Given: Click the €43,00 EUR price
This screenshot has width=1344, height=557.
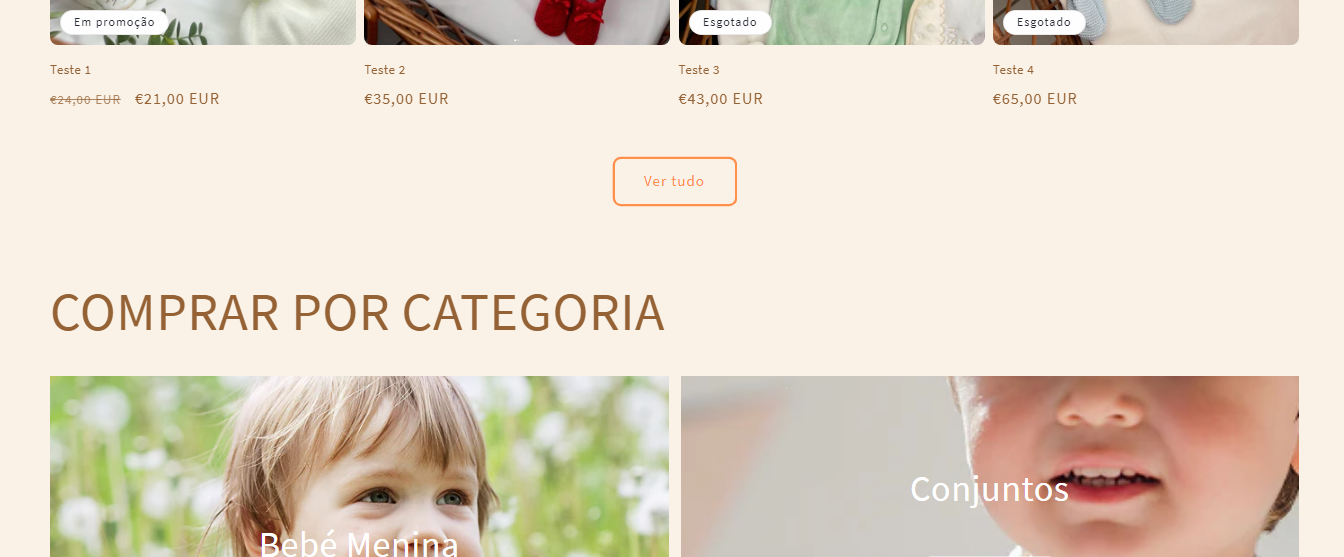Looking at the screenshot, I should pos(721,99).
